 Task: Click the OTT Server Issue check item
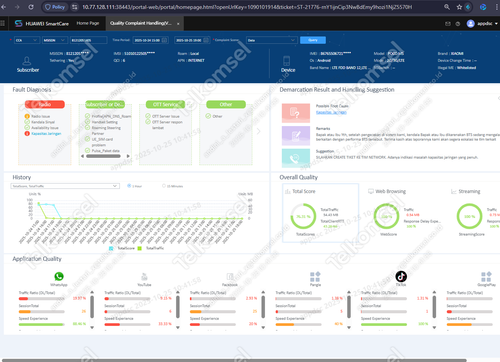(x=162, y=116)
